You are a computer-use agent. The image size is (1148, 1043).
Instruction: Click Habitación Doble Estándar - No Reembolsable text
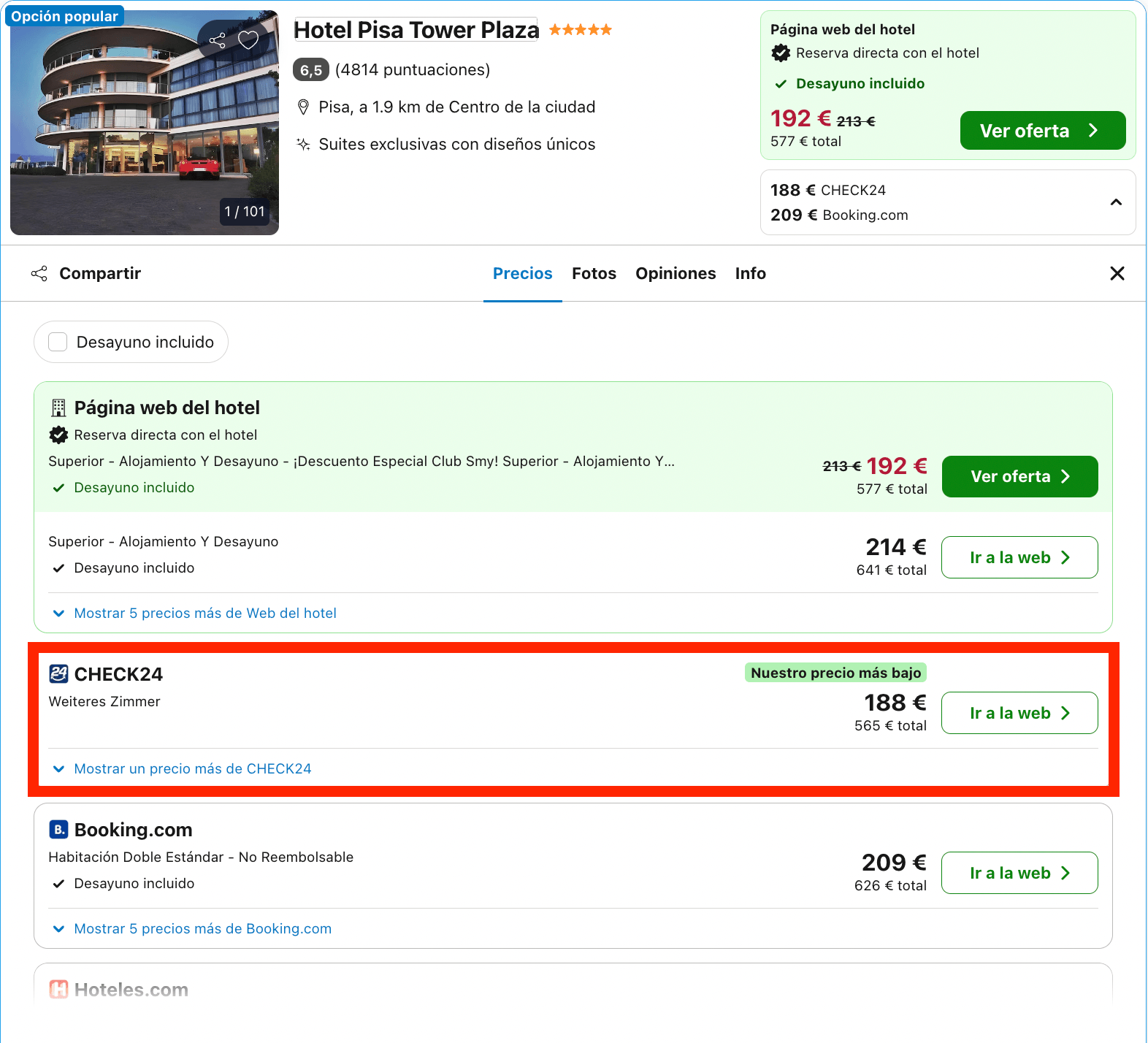click(x=201, y=857)
